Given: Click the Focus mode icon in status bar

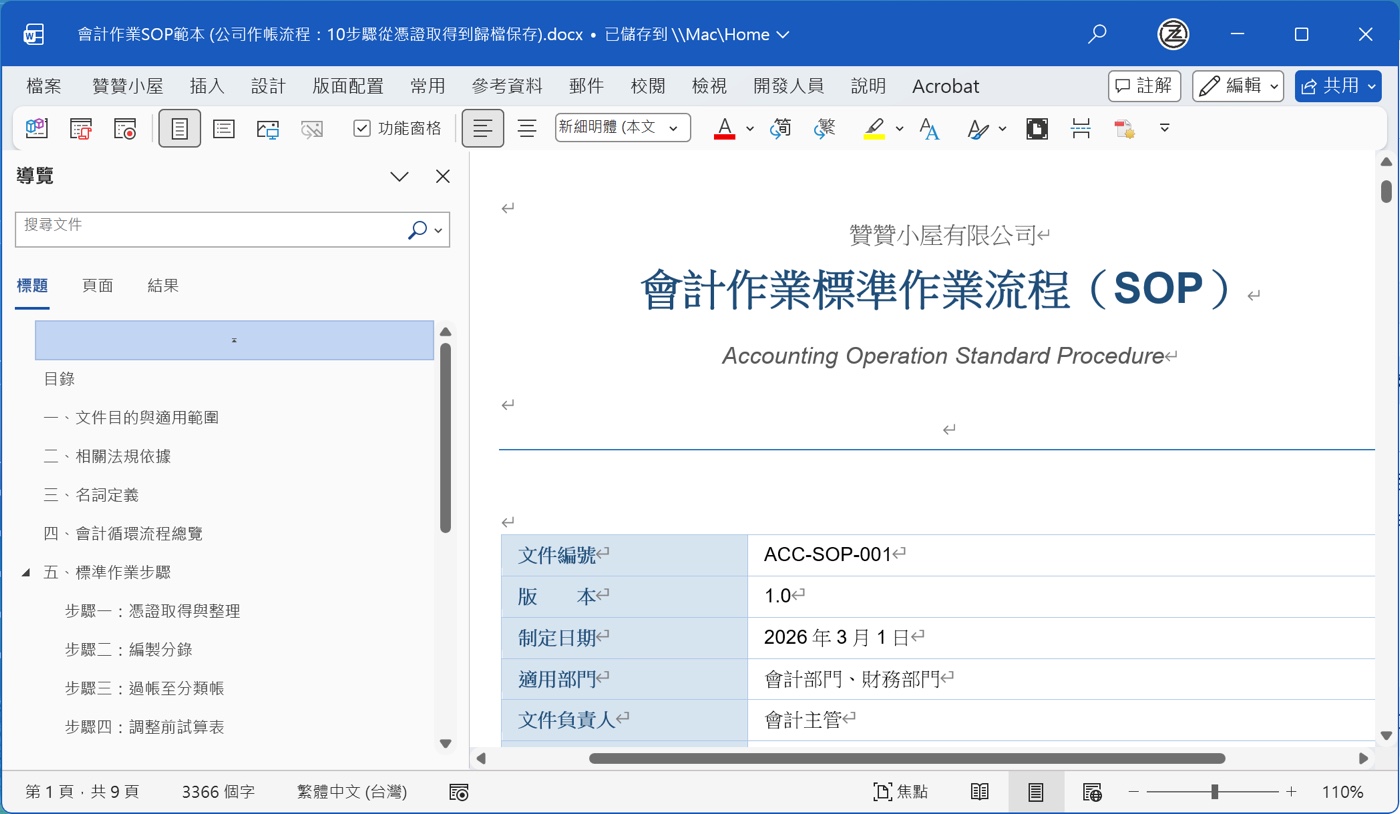Looking at the screenshot, I should (x=901, y=791).
